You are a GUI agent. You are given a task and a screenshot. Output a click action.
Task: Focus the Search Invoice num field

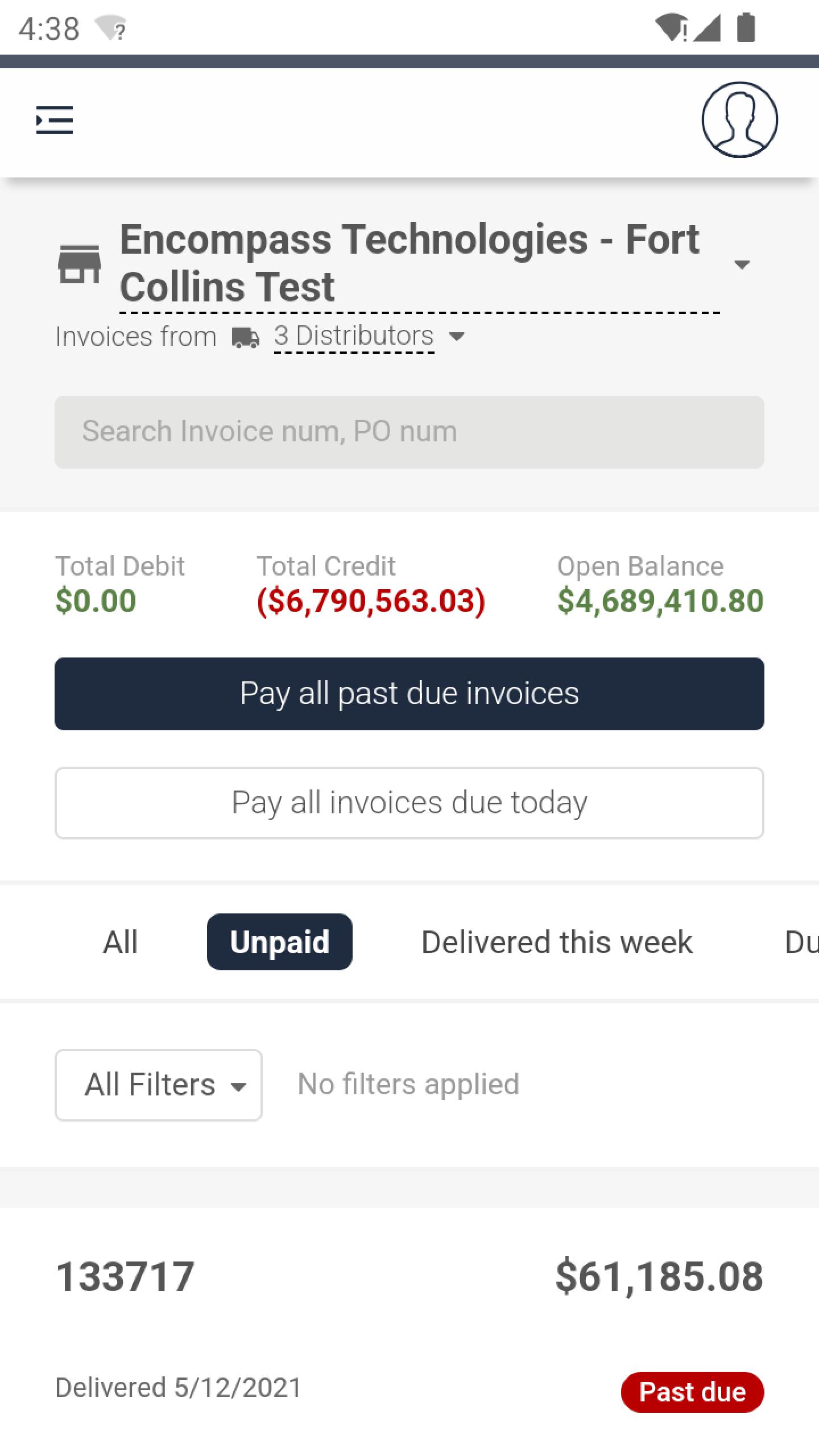click(409, 432)
